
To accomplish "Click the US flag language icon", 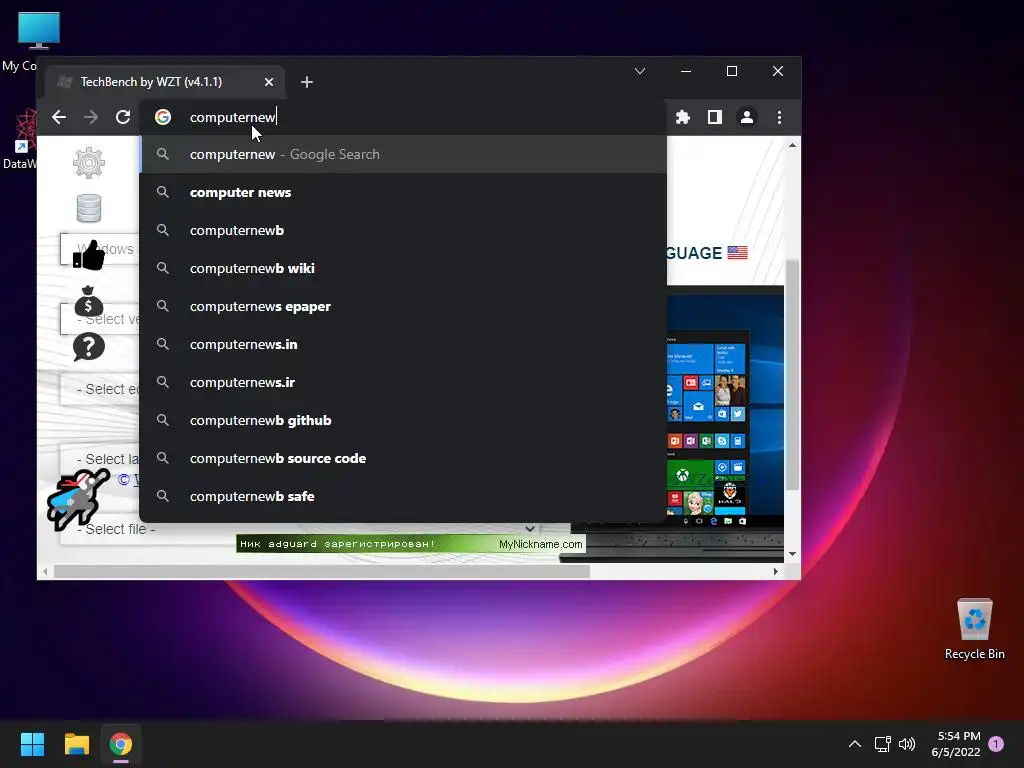I will point(737,253).
